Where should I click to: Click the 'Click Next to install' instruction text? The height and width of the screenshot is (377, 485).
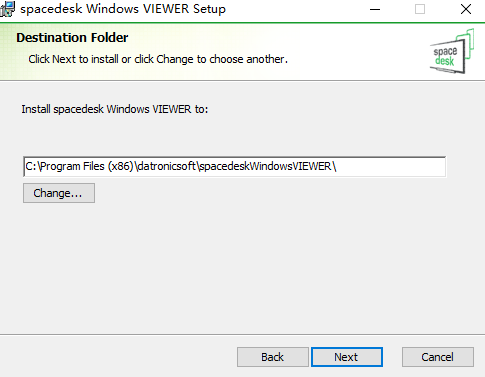tap(158, 59)
